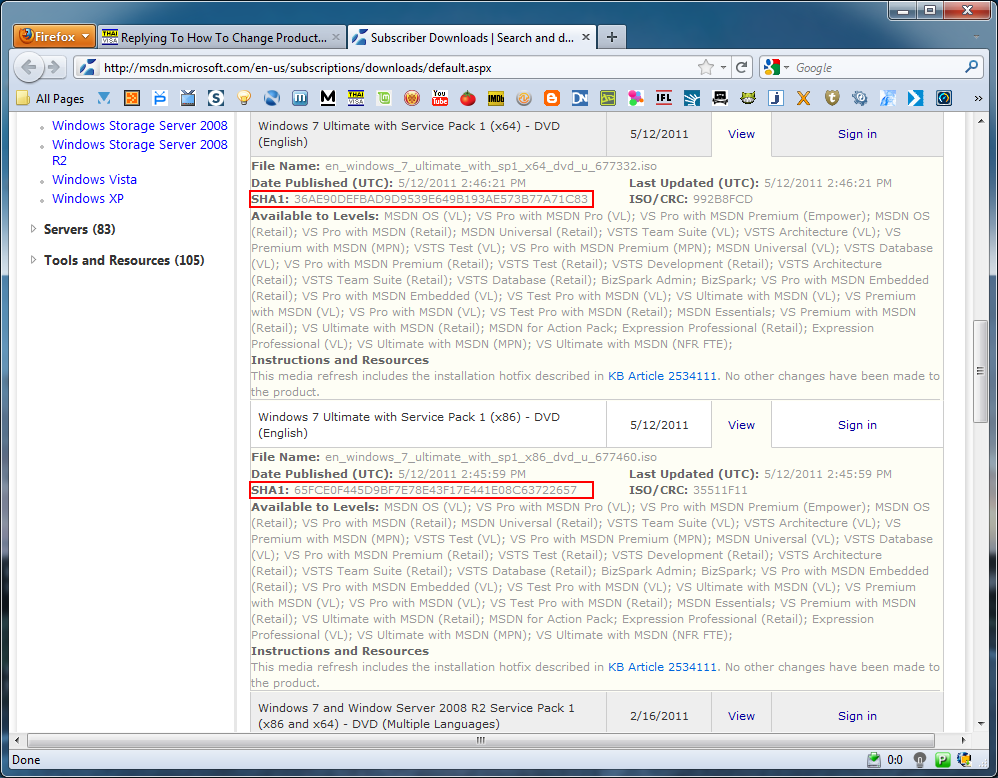Viewport: 998px width, 778px height.
Task: Open KB Article 2534111 link under x64 entry
Action: (662, 376)
